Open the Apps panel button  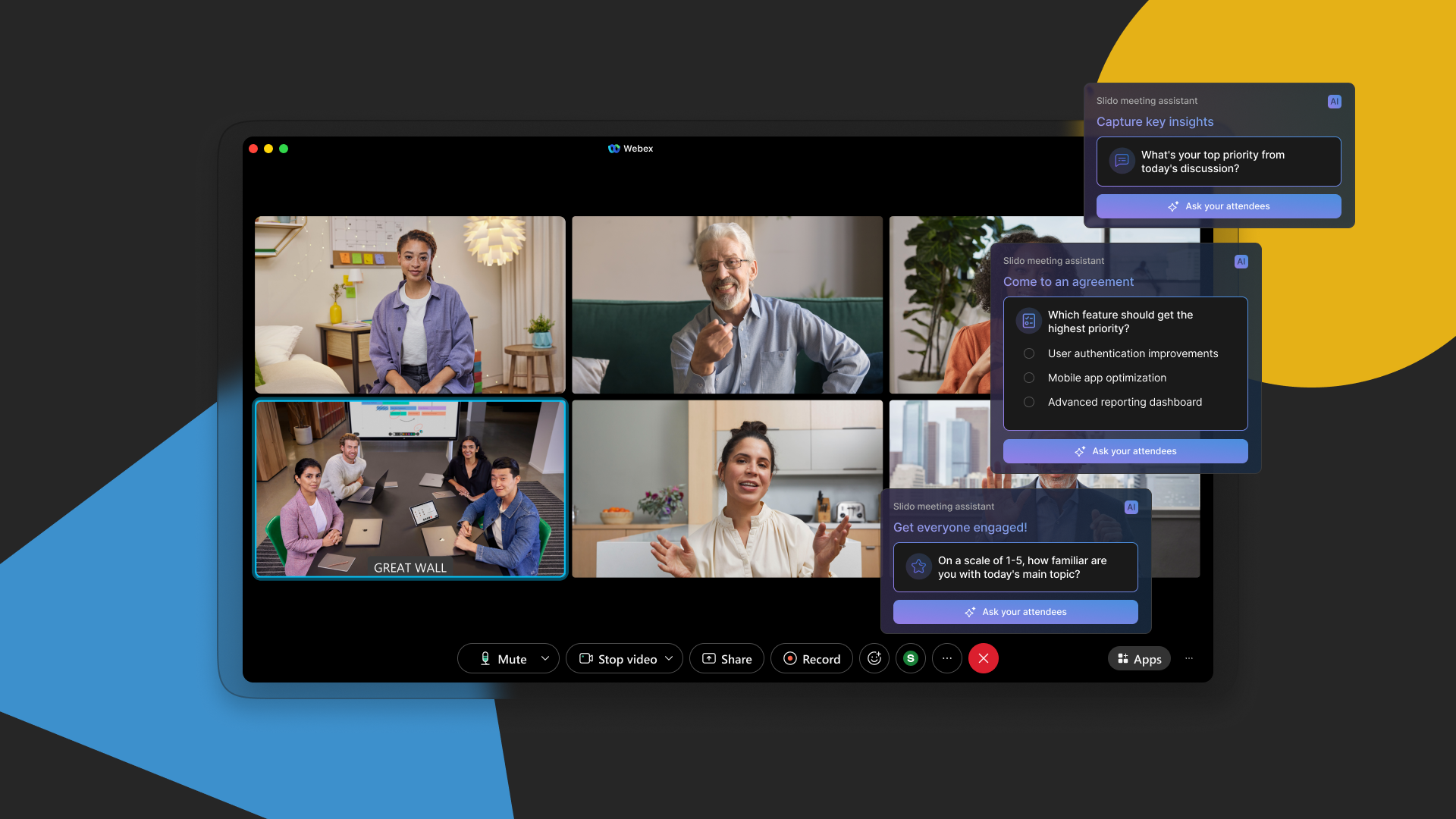(x=1139, y=659)
